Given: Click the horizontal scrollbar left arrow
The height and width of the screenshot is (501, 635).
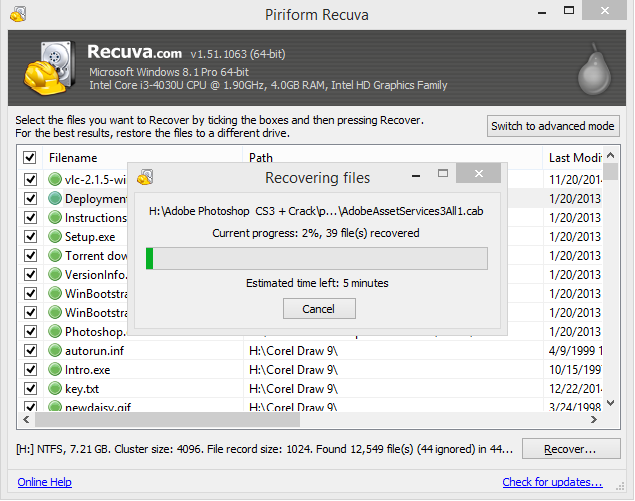Looking at the screenshot, I should [26, 420].
